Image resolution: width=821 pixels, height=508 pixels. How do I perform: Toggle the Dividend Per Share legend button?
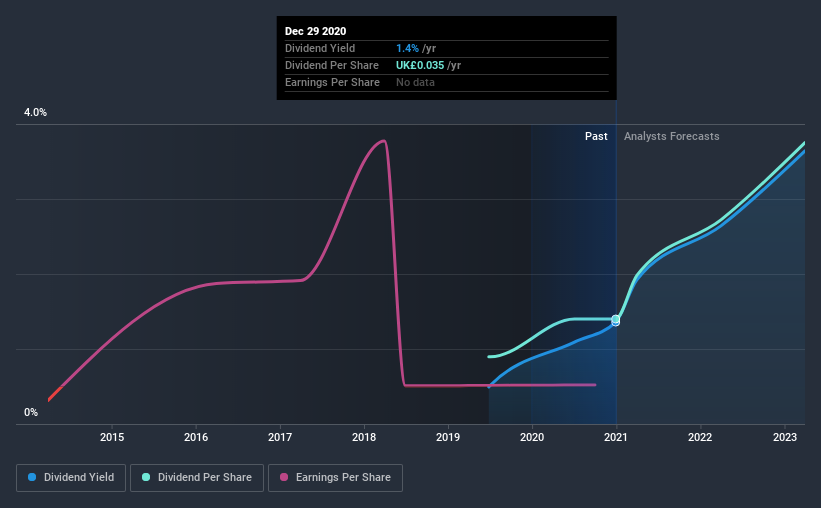(x=197, y=478)
